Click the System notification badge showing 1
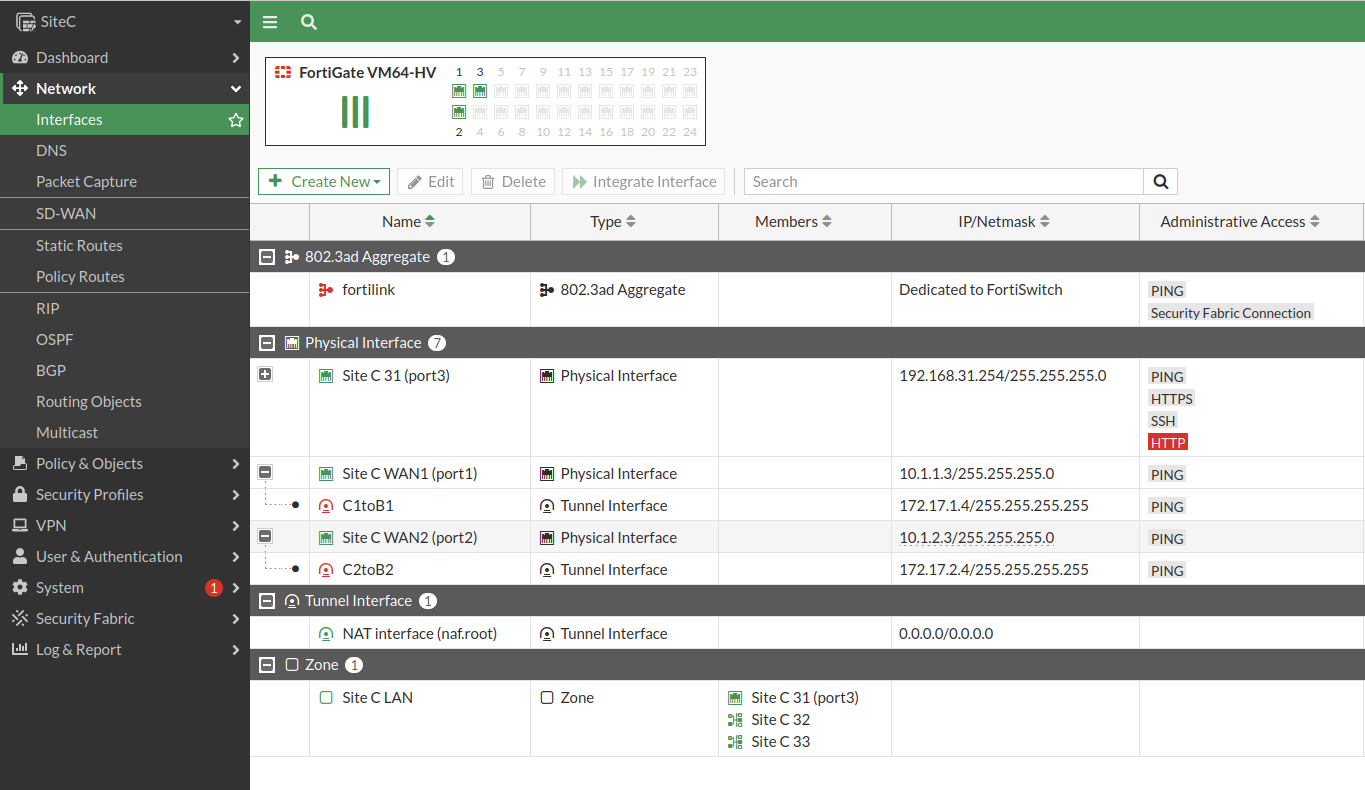 (213, 588)
